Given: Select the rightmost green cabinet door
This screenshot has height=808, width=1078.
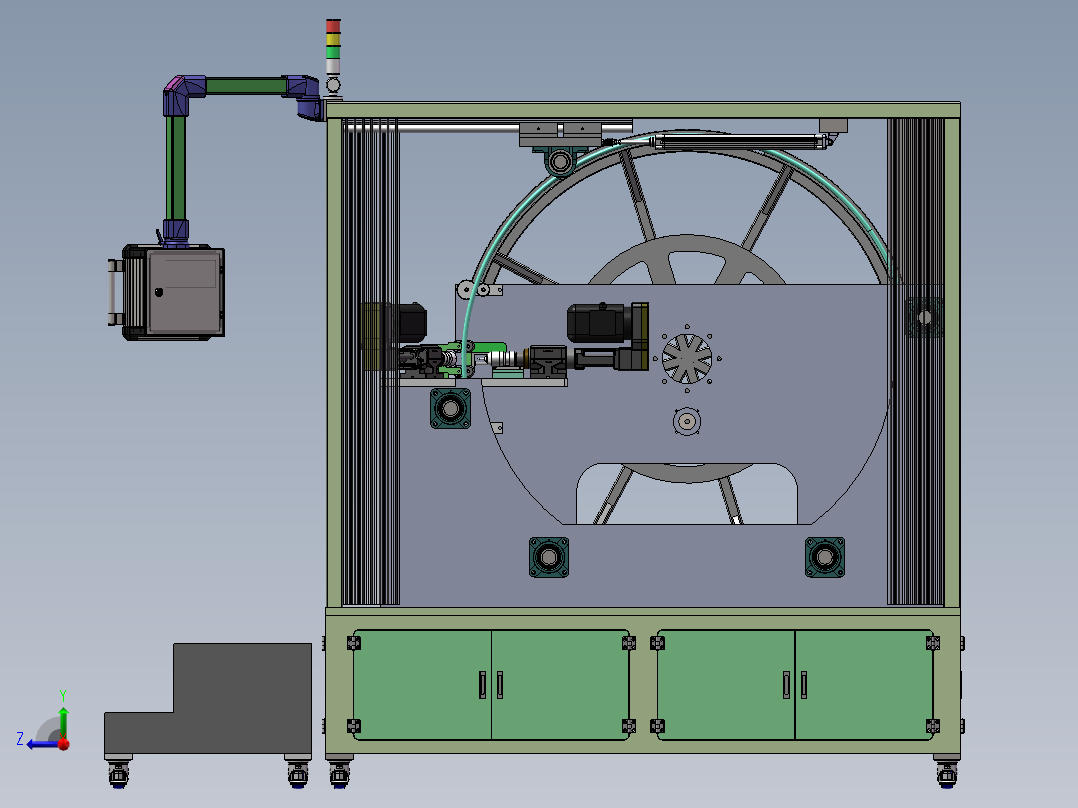Looking at the screenshot, I should (864, 685).
